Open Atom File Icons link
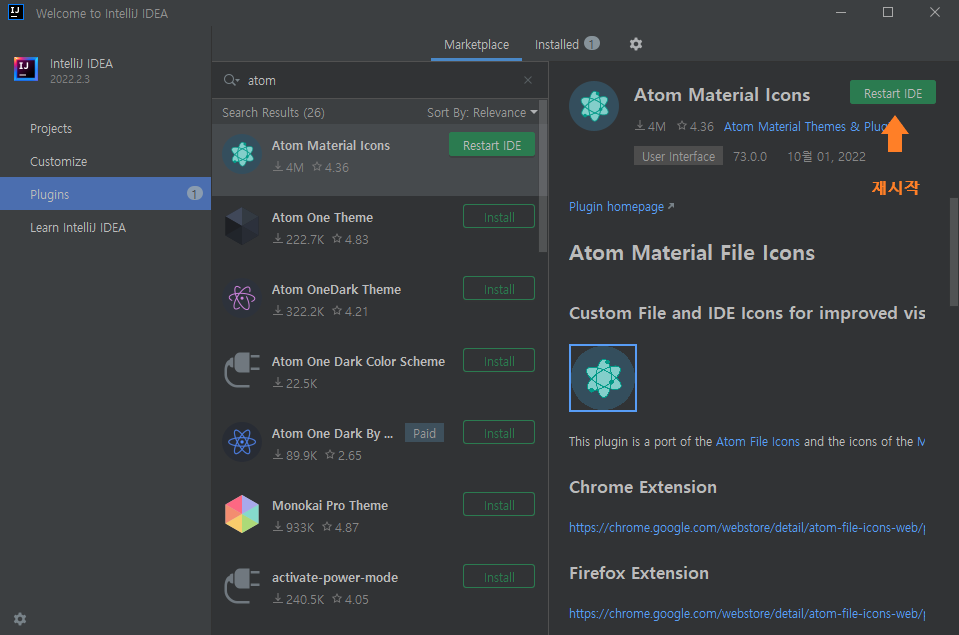This screenshot has height=635, width=959. (x=758, y=442)
